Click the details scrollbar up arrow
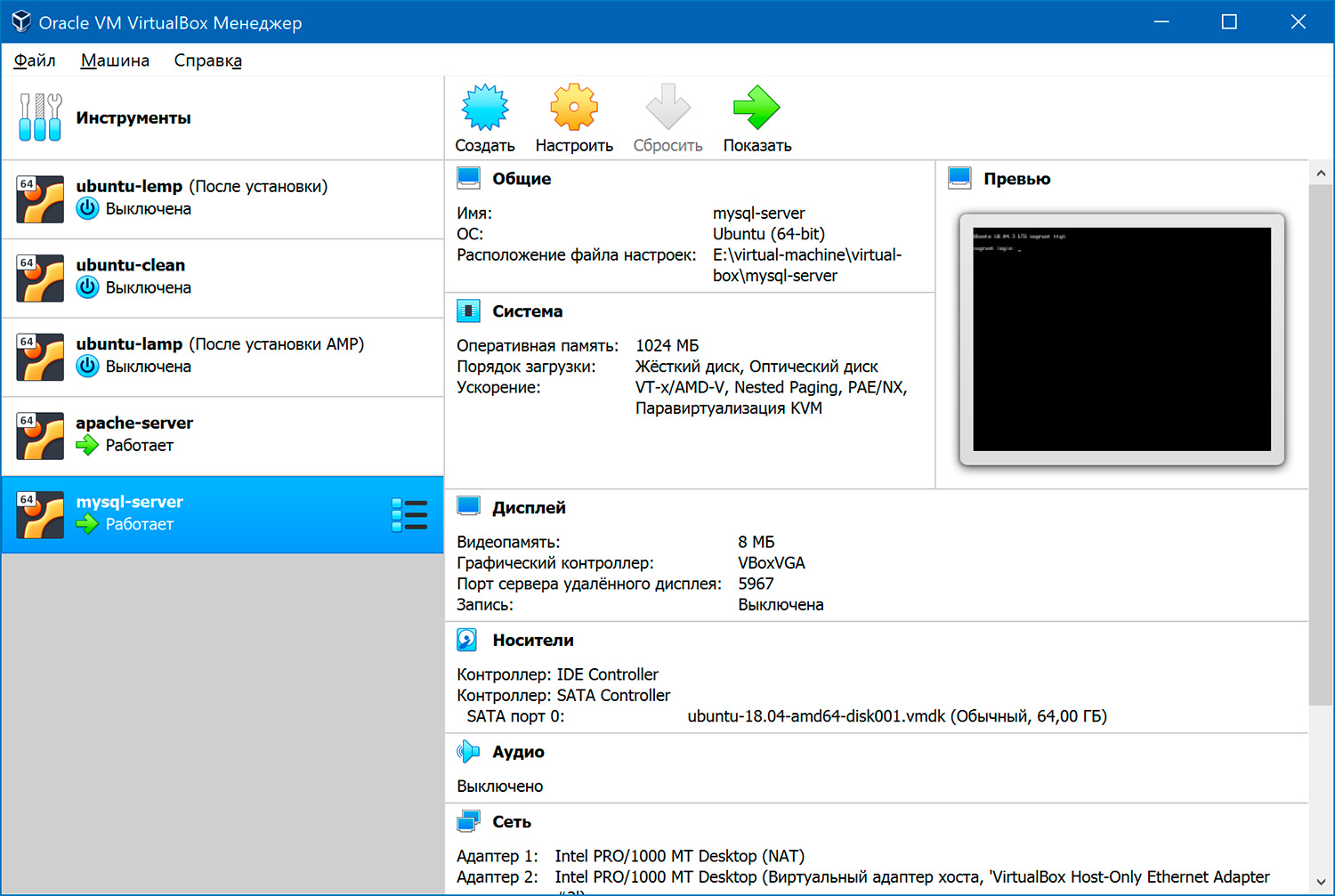 [x=1321, y=174]
